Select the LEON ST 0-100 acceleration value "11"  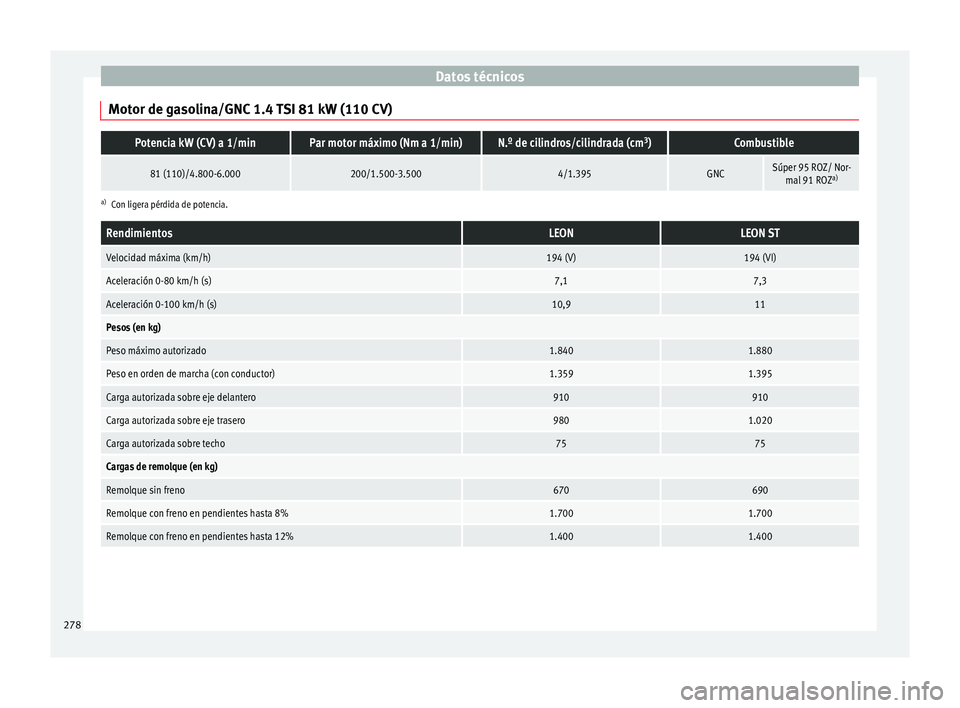pos(760,304)
